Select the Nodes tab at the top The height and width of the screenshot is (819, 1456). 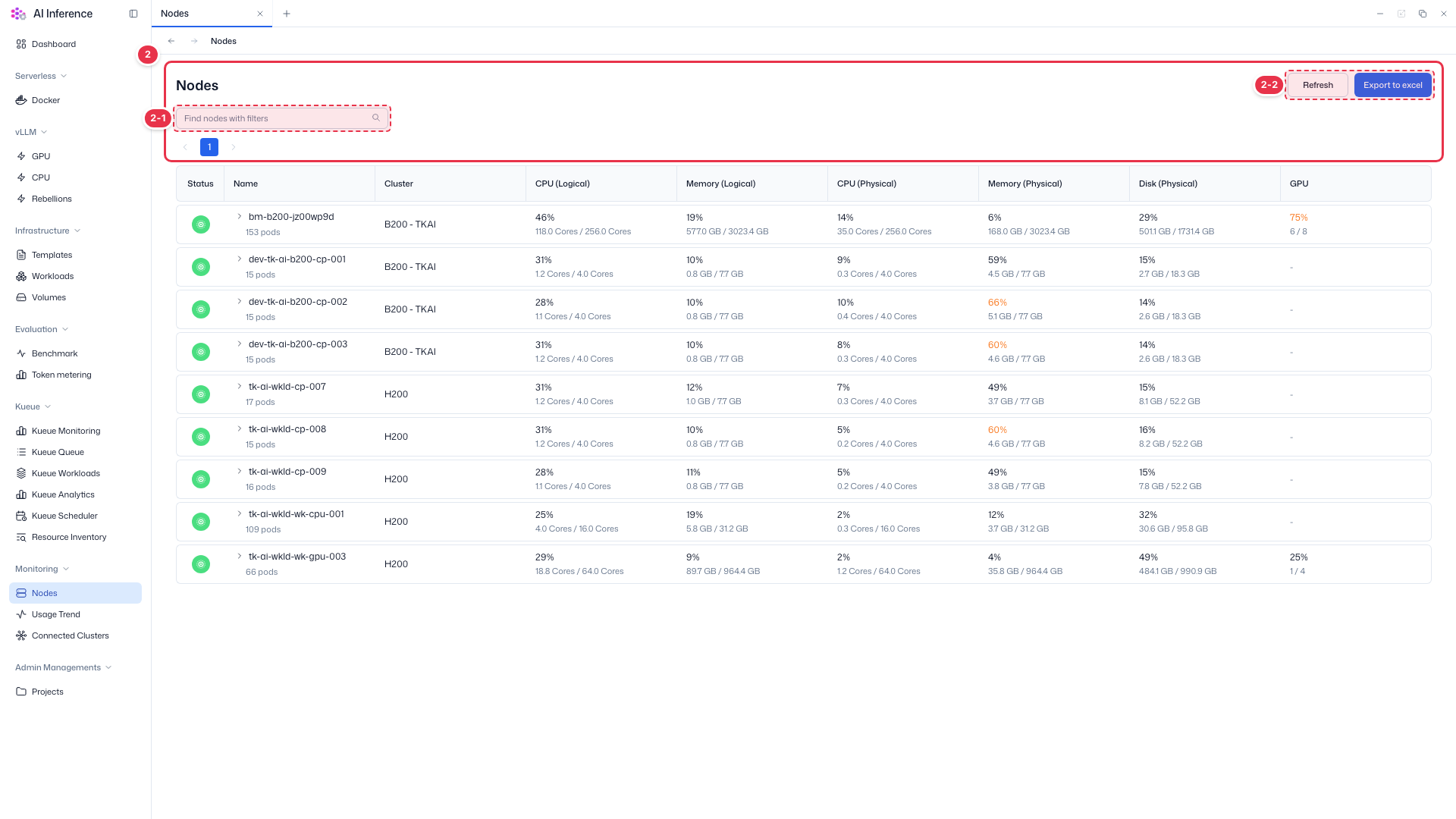pos(212,14)
